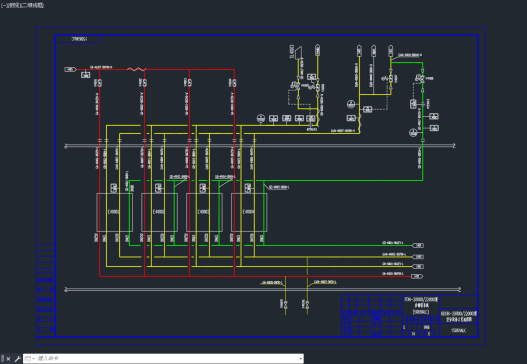527x364 pixels.
Task: Select the wavy break symbol on red line
Action: [x=136, y=69]
